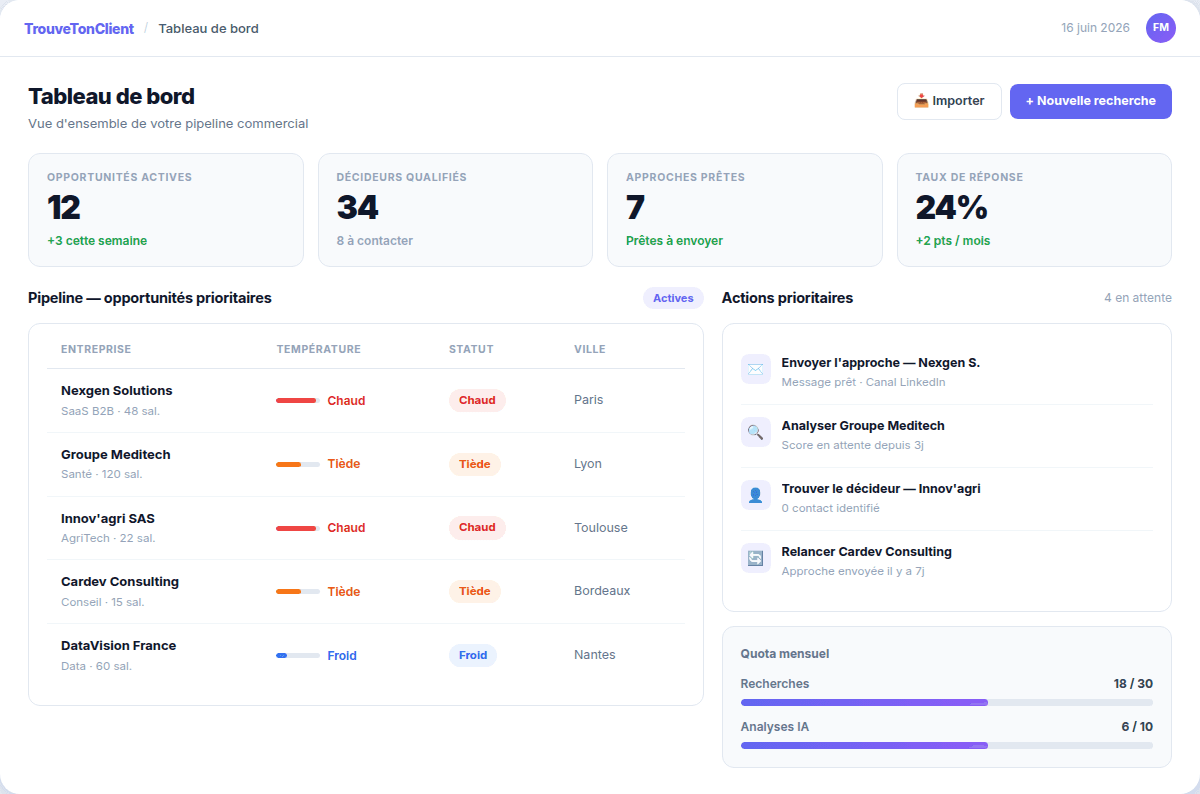Click the Importer button
The width and height of the screenshot is (1200, 794).
coord(949,101)
